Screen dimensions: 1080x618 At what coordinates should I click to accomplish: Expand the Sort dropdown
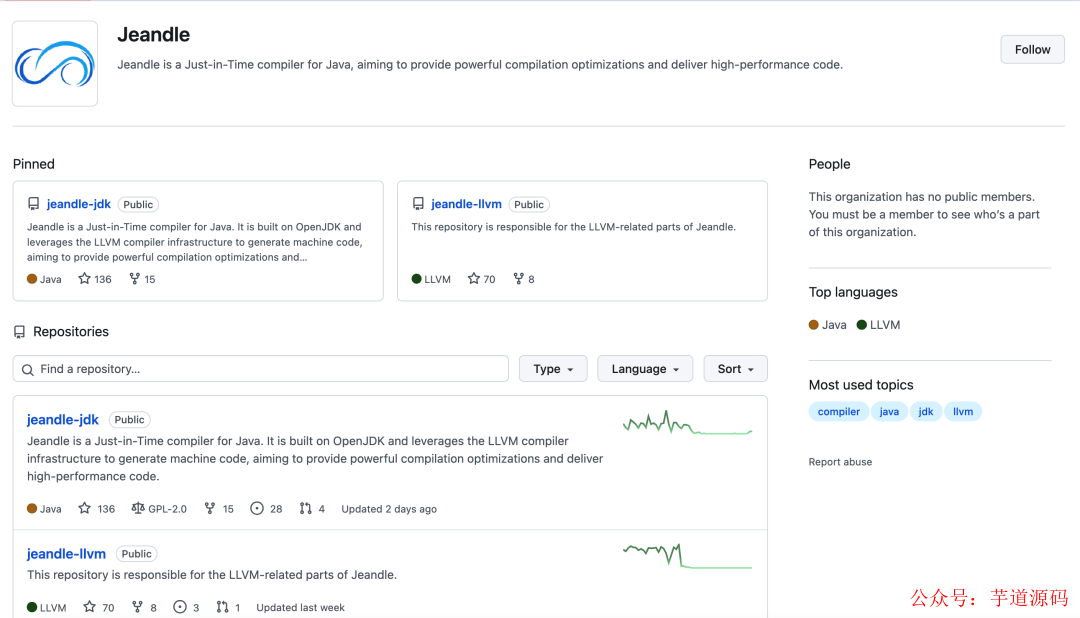[735, 369]
